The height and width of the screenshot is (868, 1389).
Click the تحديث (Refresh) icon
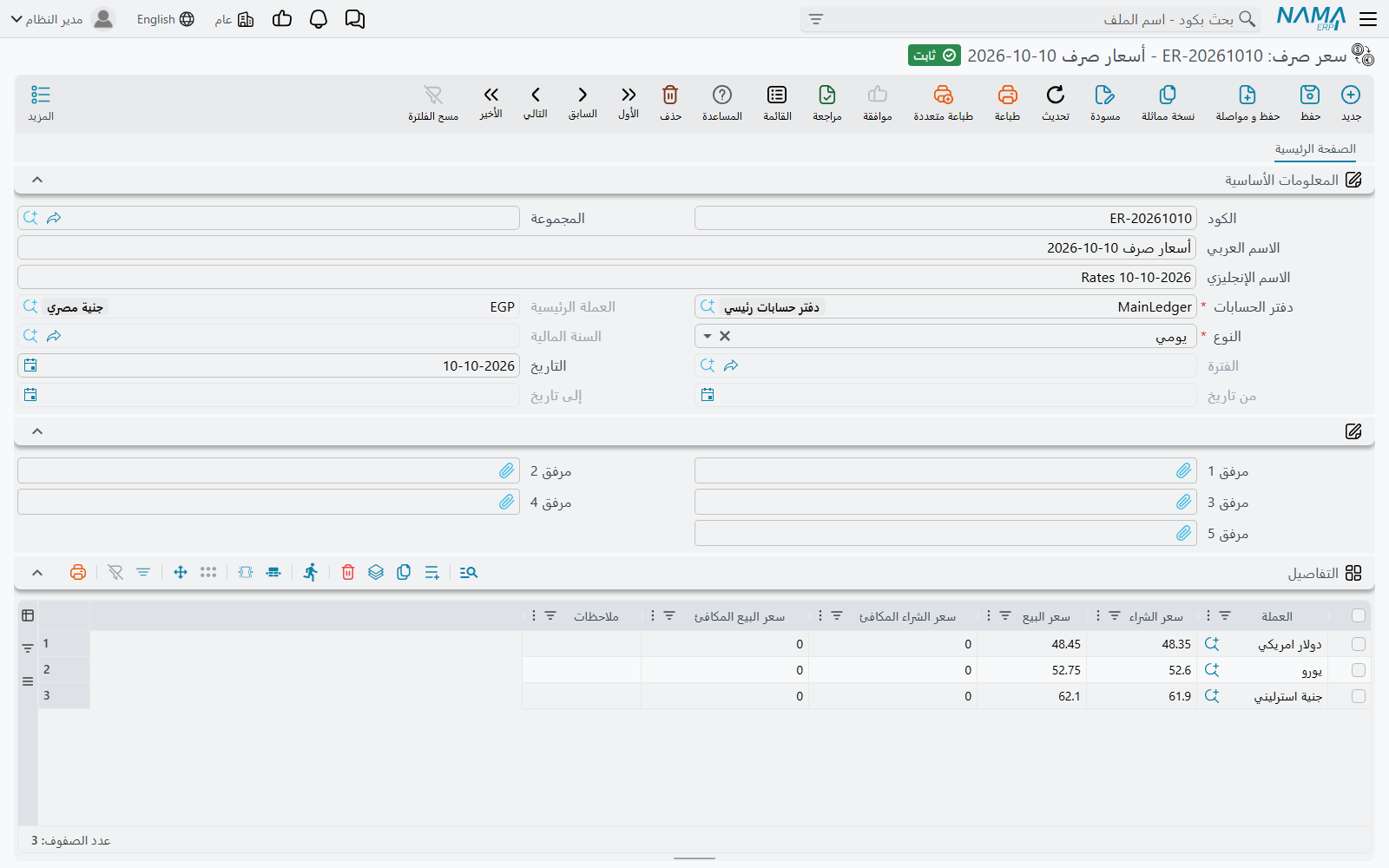tap(1056, 95)
